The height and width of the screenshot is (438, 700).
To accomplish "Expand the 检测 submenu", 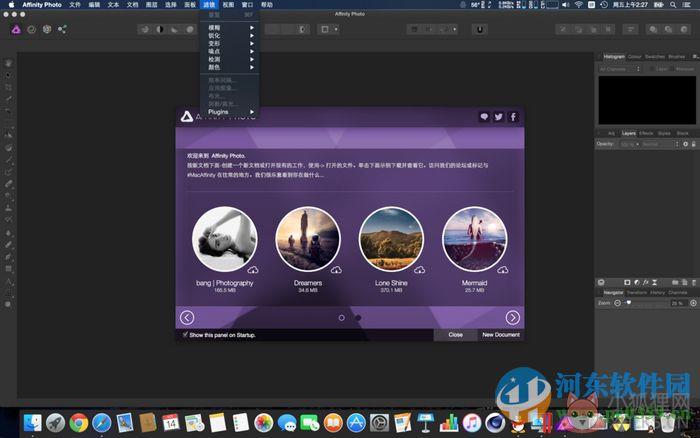I will pyautogui.click(x=230, y=59).
